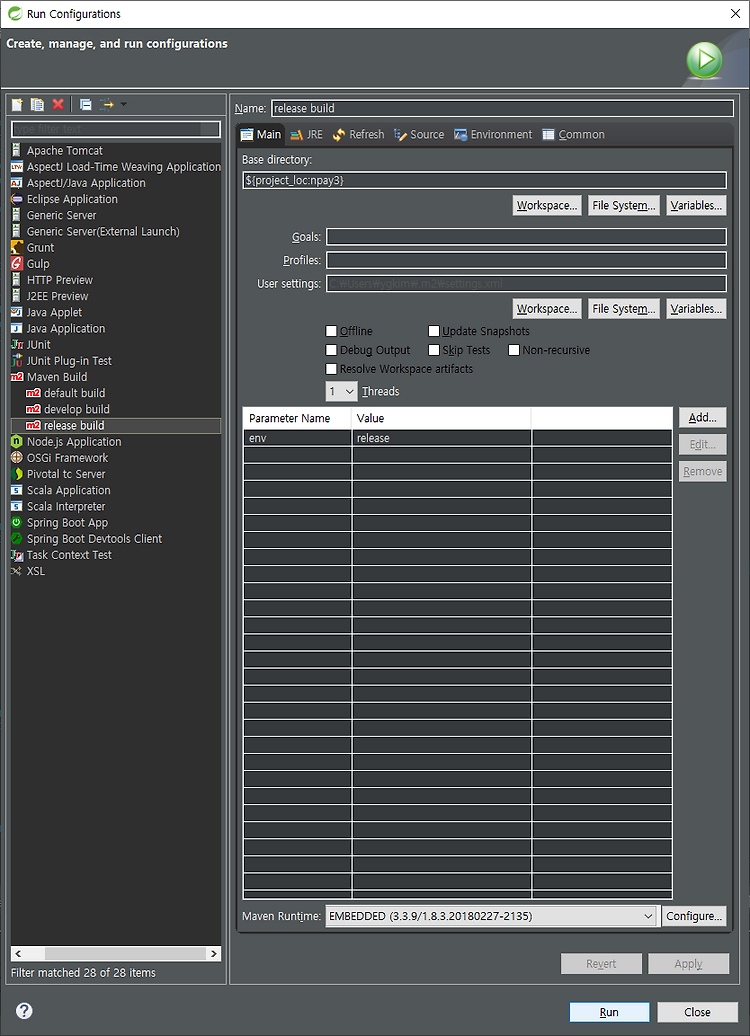Click File System button under Base directory

pos(624,205)
